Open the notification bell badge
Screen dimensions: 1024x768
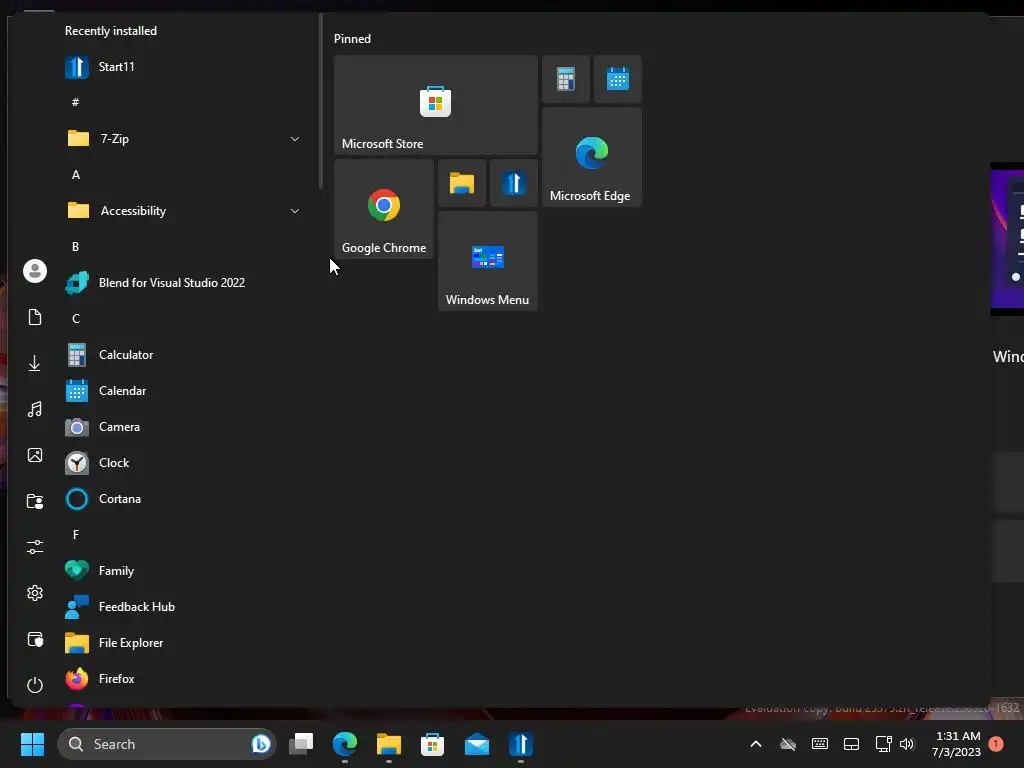tap(996, 743)
